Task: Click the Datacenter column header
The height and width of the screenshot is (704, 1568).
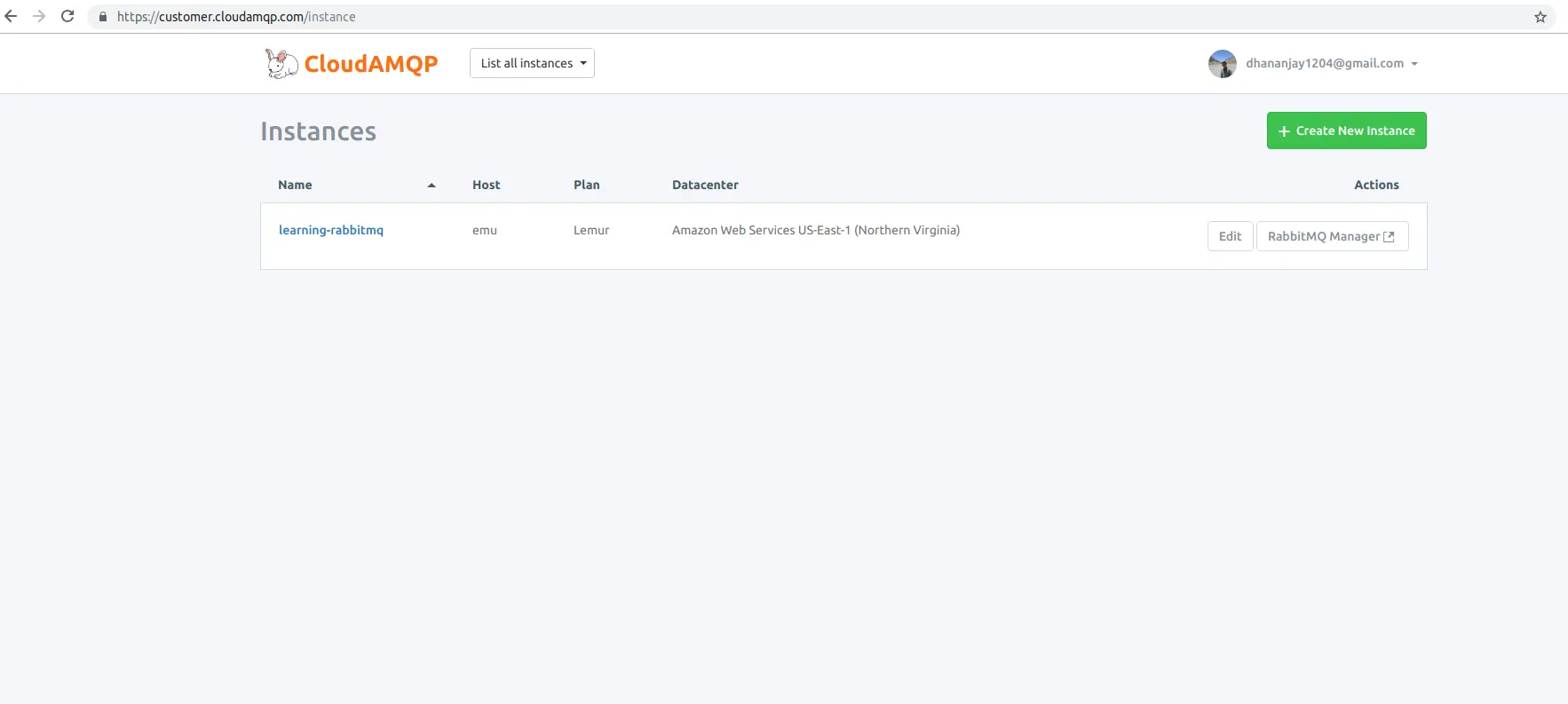Action: pyautogui.click(x=705, y=185)
